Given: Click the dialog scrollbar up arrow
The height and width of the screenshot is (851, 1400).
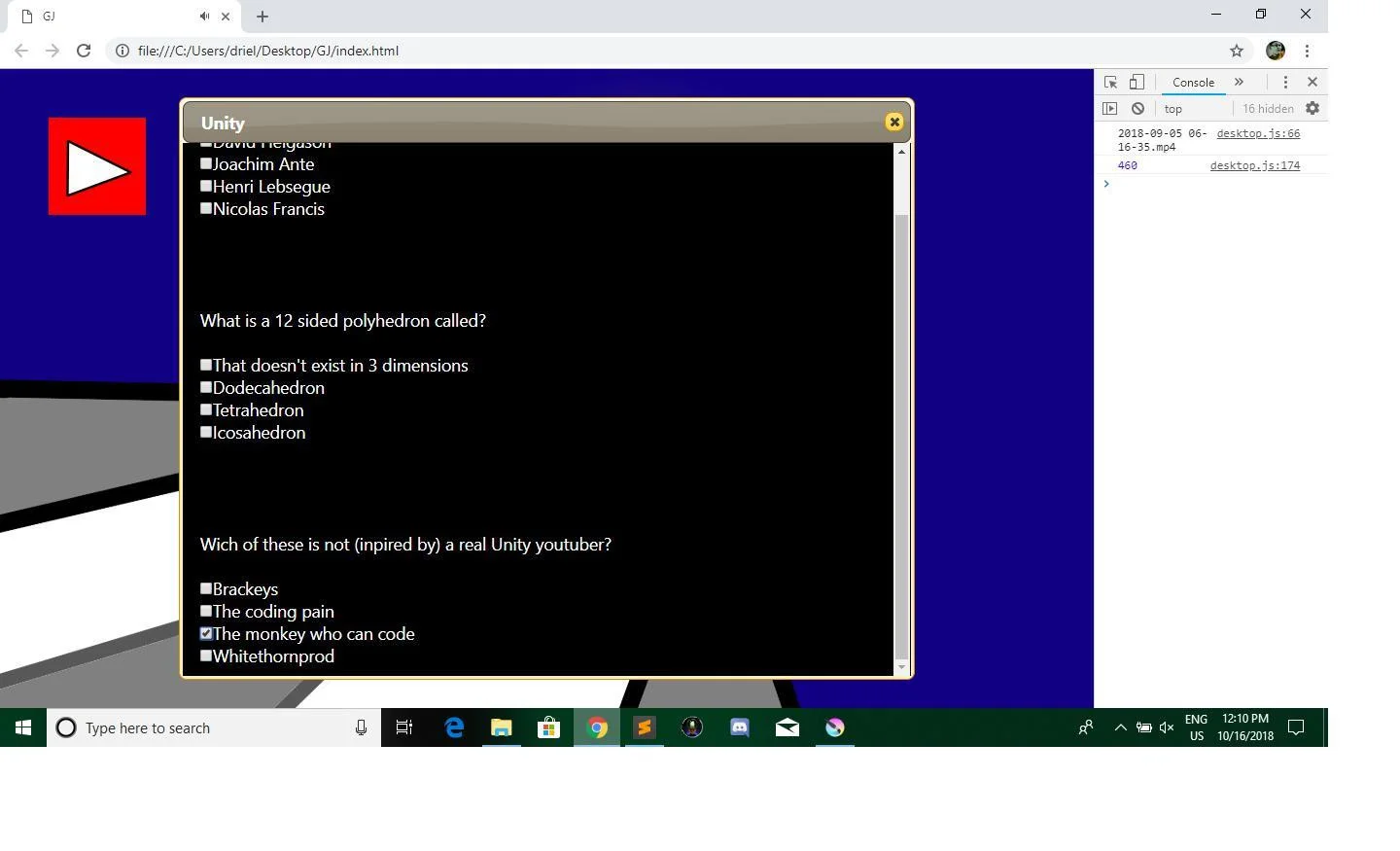Looking at the screenshot, I should pos(901,151).
